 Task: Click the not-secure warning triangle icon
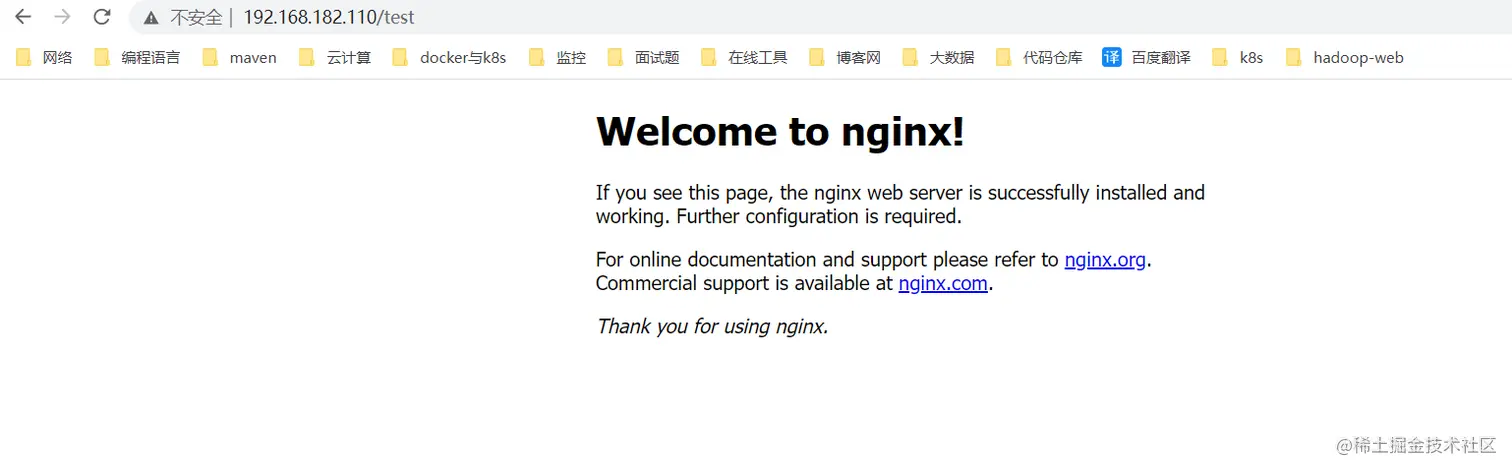151,18
